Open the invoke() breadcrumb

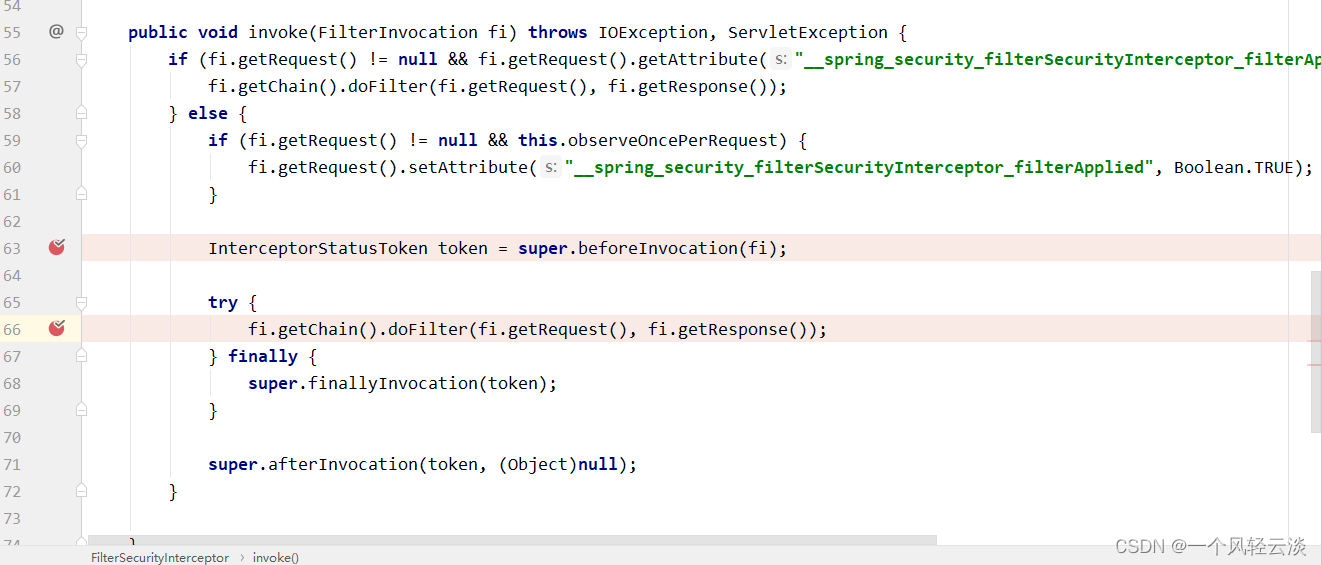tap(276, 557)
